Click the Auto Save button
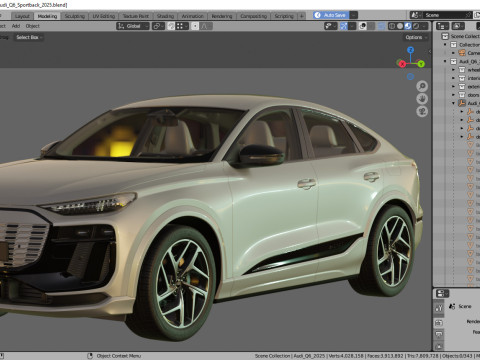480x360 pixels. 331,15
